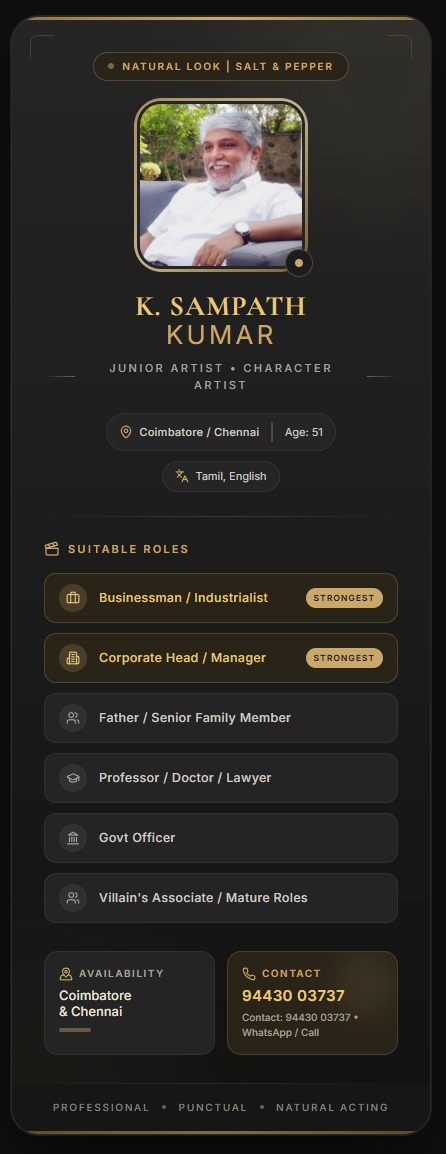The image size is (446, 1154).
Task: Click the government building icon beside Govt Officer
Action: coord(73,838)
